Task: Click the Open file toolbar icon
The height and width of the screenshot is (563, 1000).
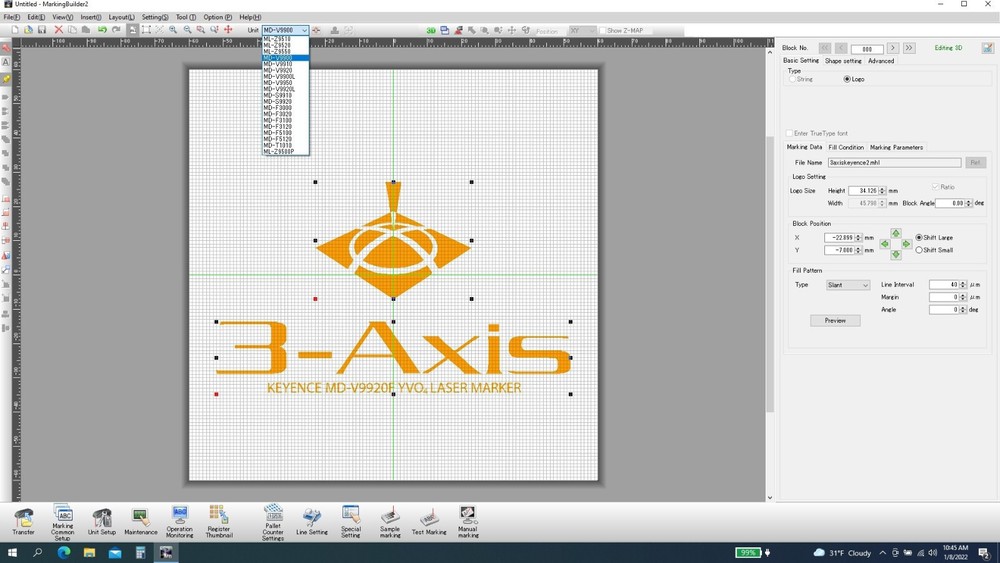Action: pos(28,30)
